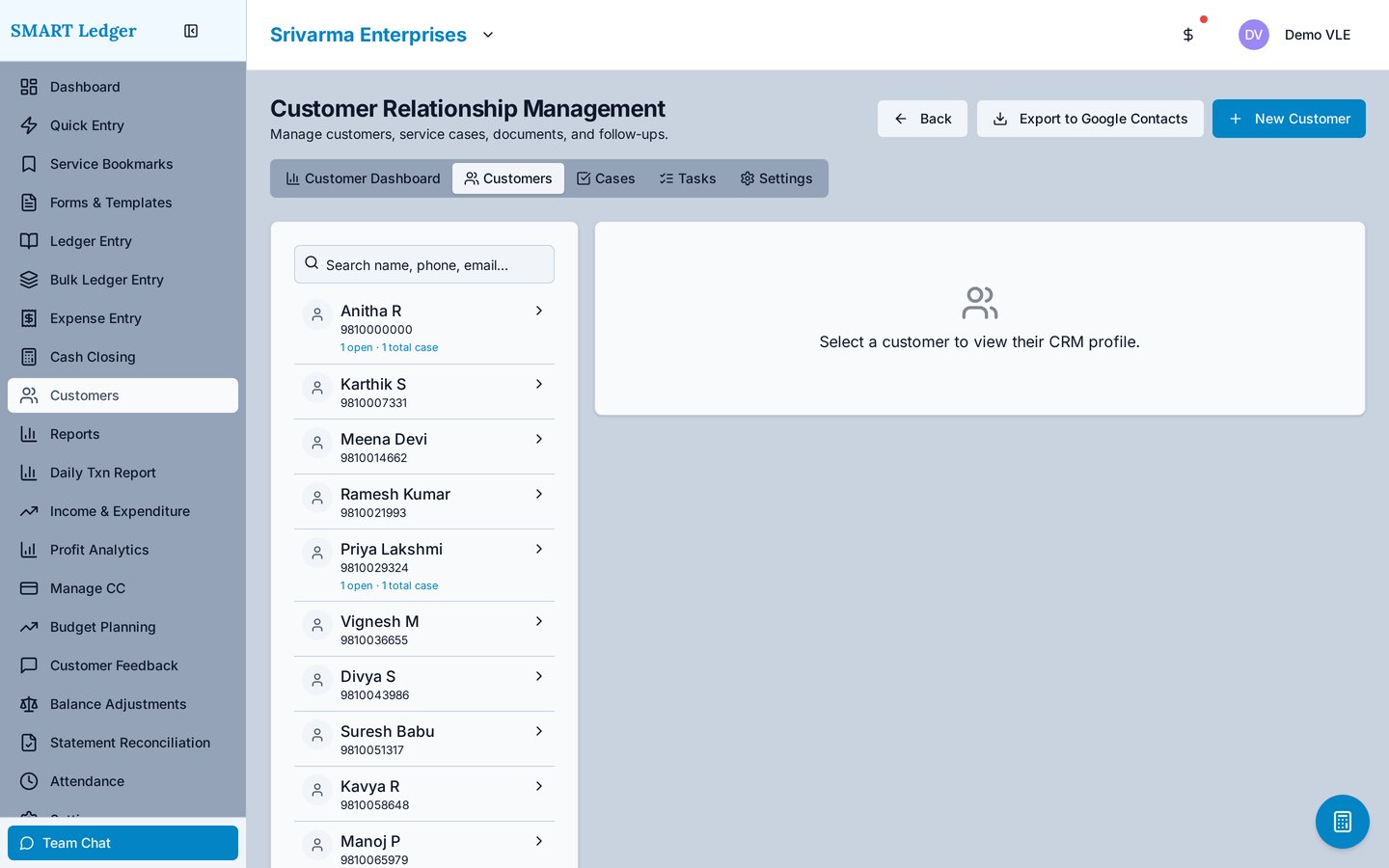Click Karthik S's avatar icon

click(317, 388)
